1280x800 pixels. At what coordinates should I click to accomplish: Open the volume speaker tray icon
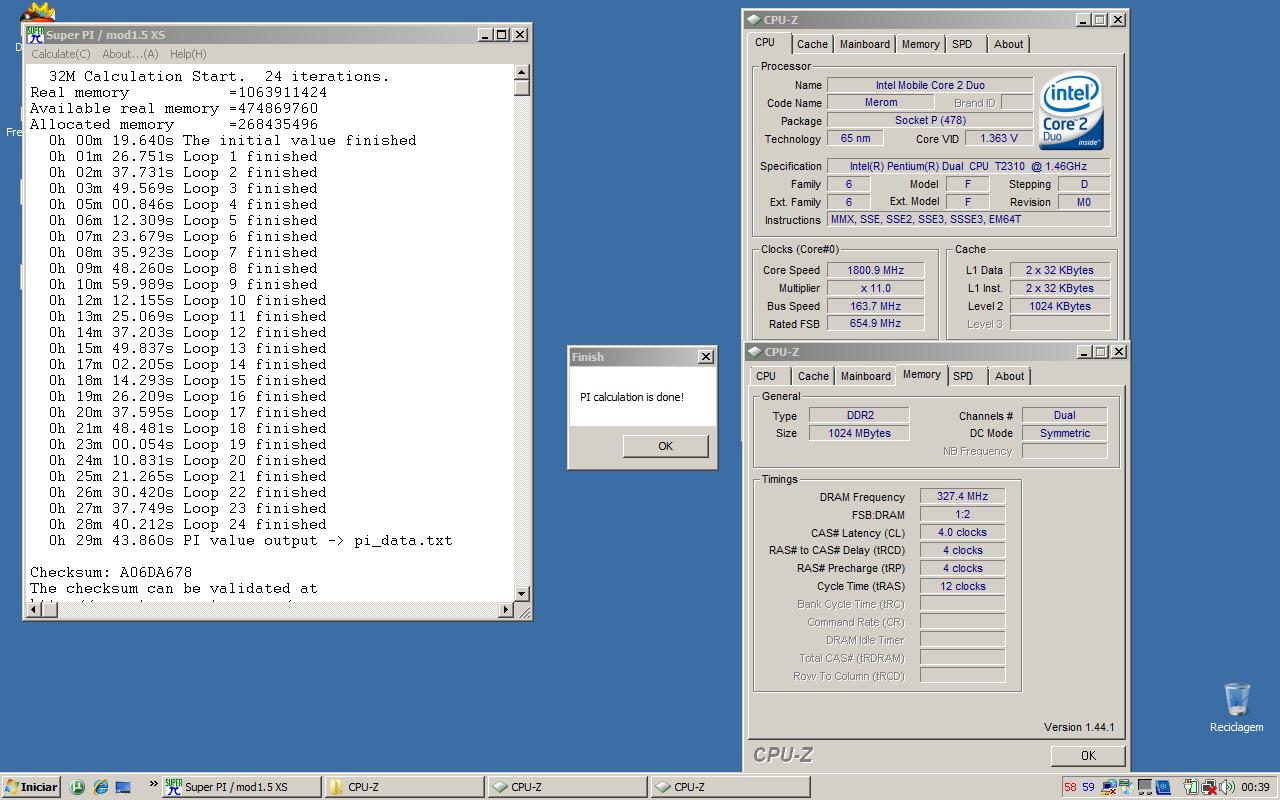(x=1227, y=787)
